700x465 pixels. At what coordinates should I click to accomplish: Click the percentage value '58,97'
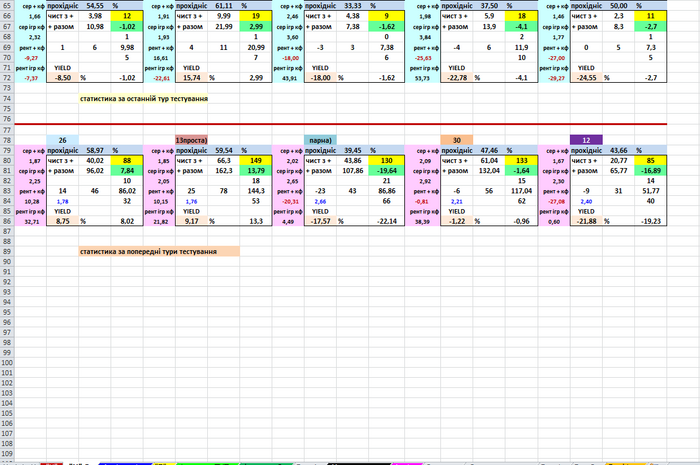coord(95,150)
